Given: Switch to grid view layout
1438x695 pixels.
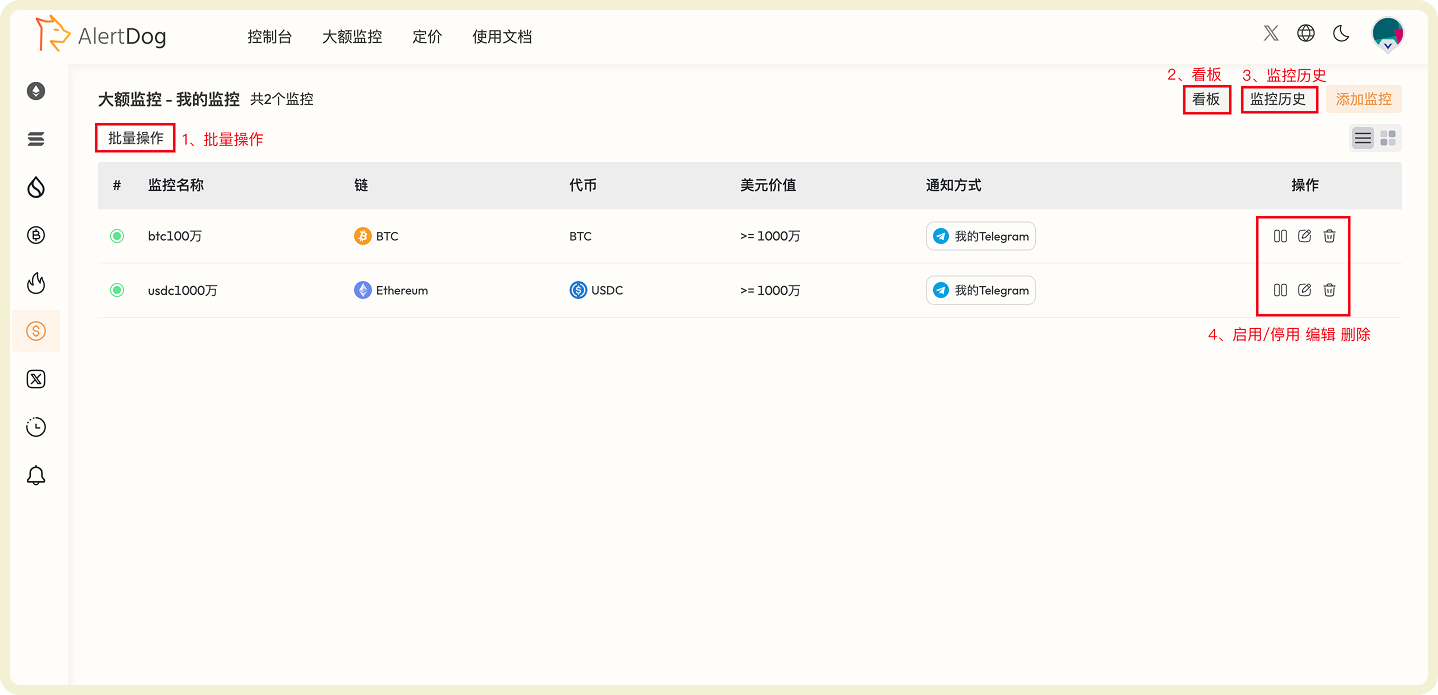Looking at the screenshot, I should pos(1387,137).
